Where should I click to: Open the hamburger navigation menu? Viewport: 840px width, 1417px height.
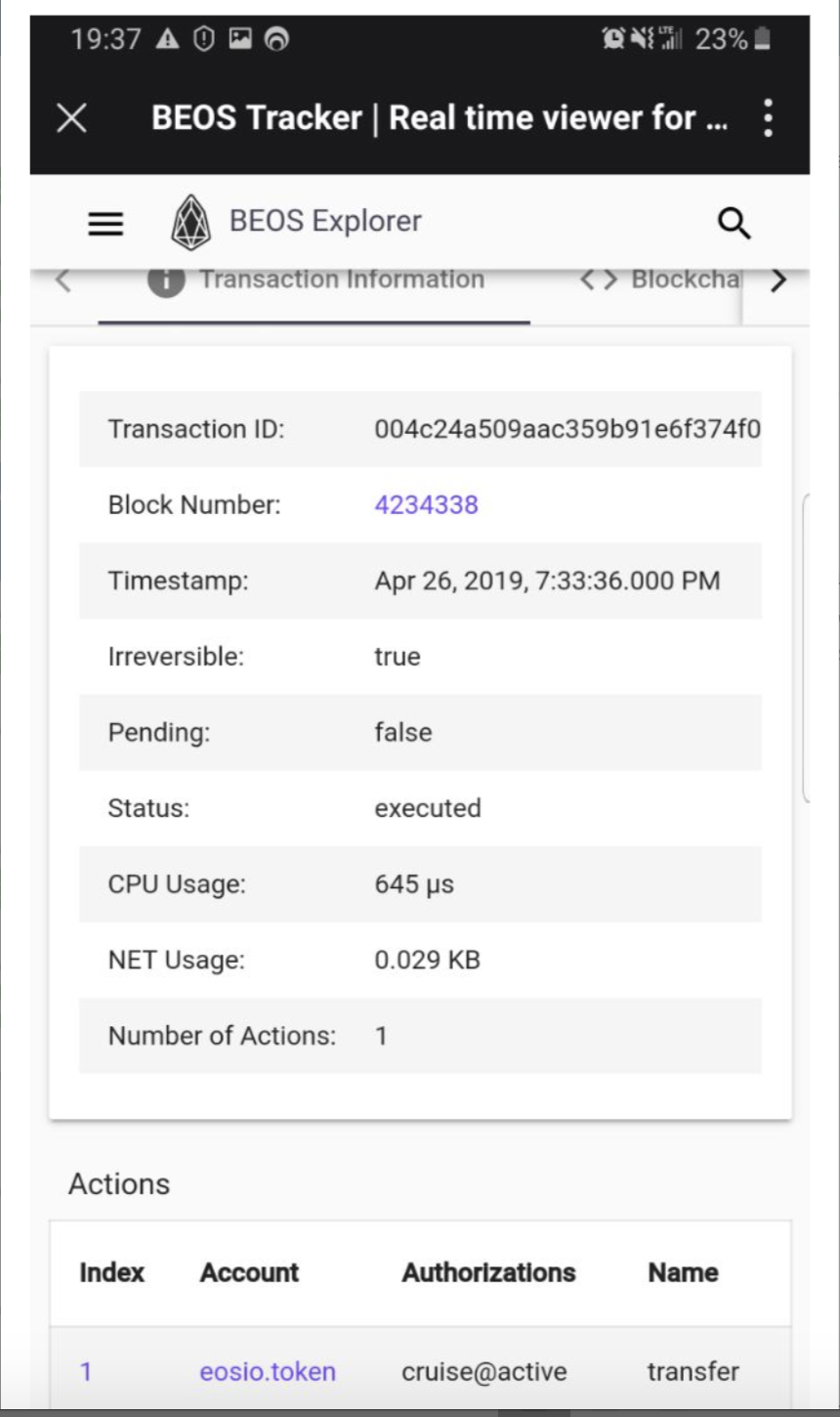pos(105,224)
